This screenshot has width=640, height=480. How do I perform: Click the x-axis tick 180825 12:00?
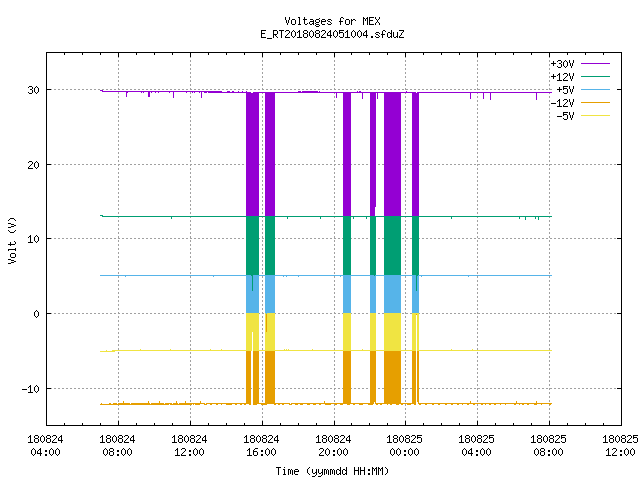point(620,446)
